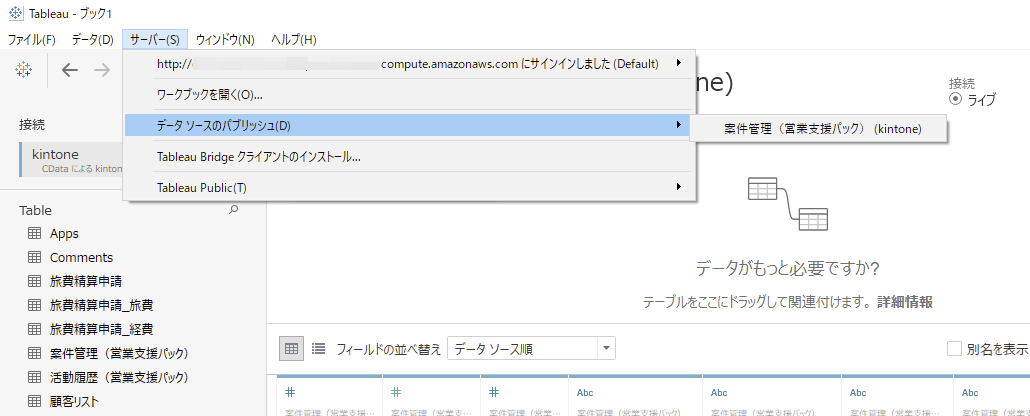Open the フィールドの並べ替え dropdown

click(x=531, y=349)
